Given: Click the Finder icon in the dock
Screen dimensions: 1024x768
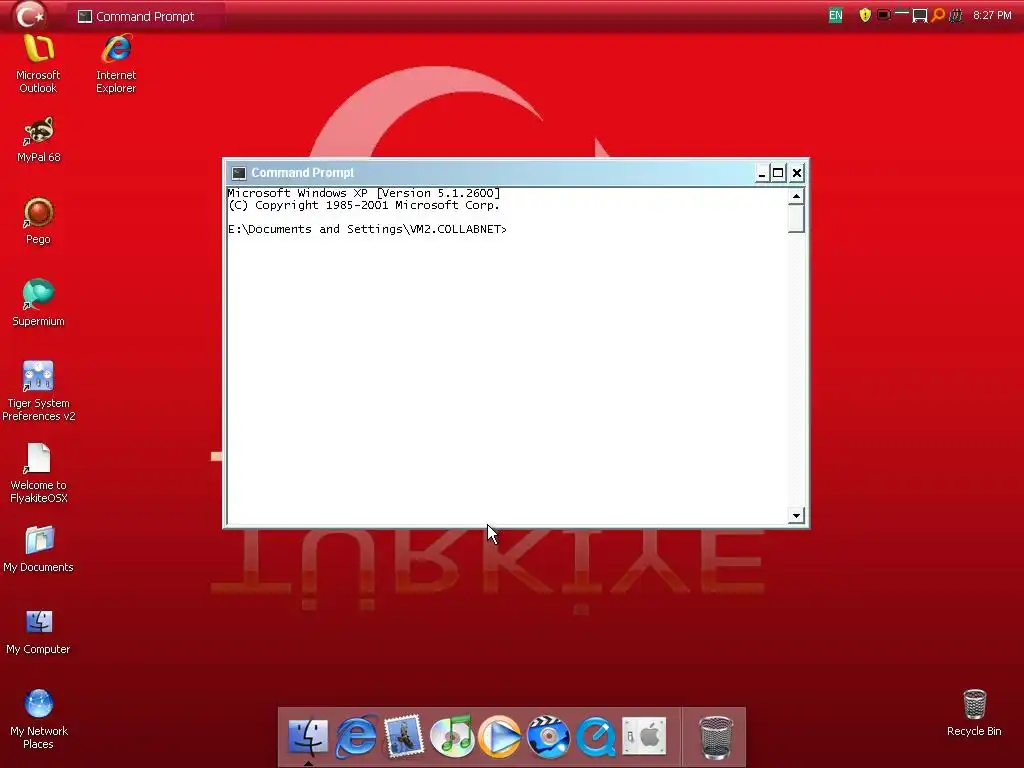Looking at the screenshot, I should 308,736.
